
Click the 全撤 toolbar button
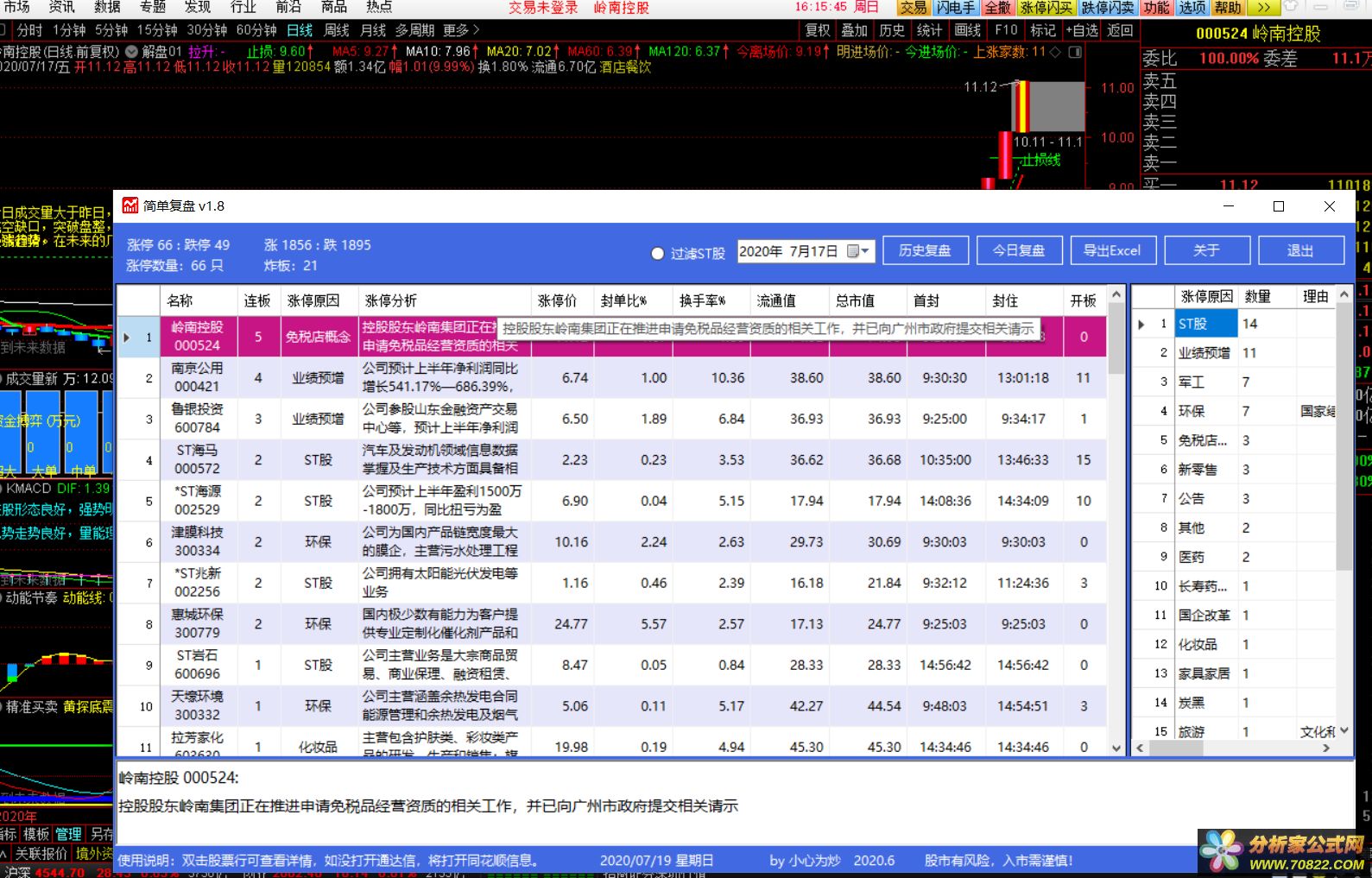click(997, 8)
